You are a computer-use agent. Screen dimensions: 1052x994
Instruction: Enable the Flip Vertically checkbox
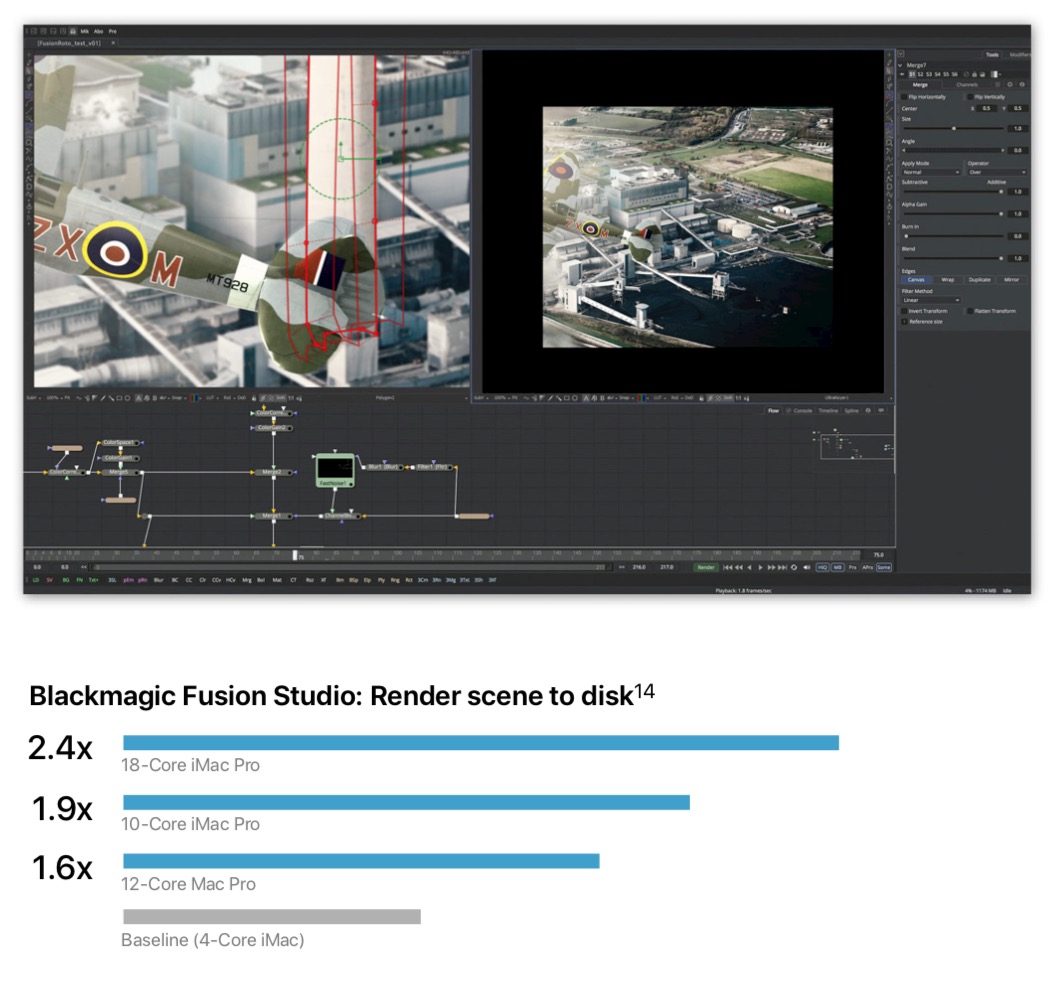tap(968, 97)
